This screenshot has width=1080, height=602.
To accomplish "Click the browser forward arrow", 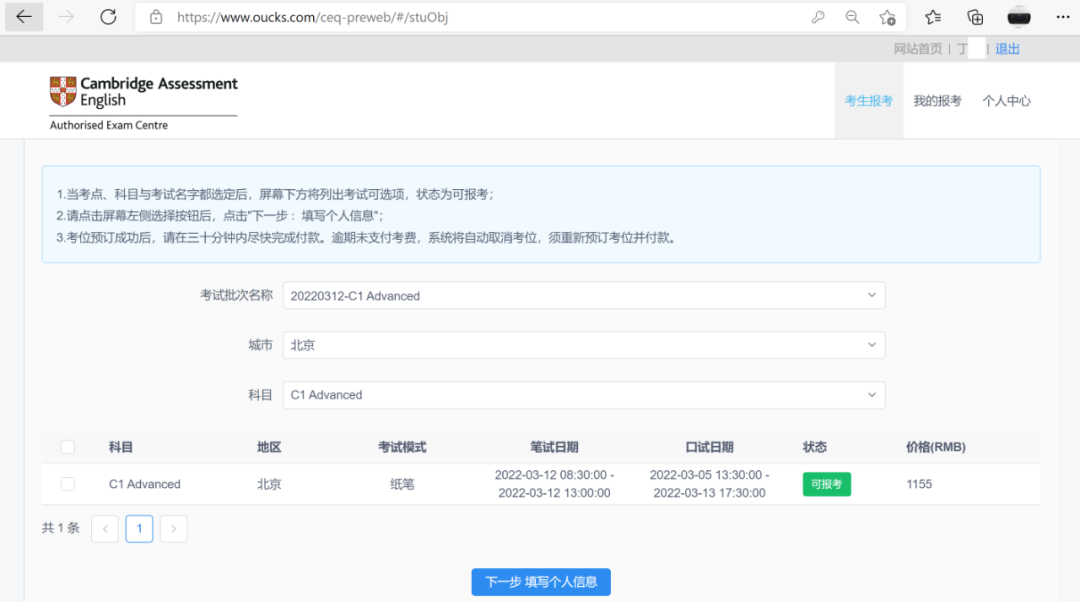I will [x=66, y=17].
